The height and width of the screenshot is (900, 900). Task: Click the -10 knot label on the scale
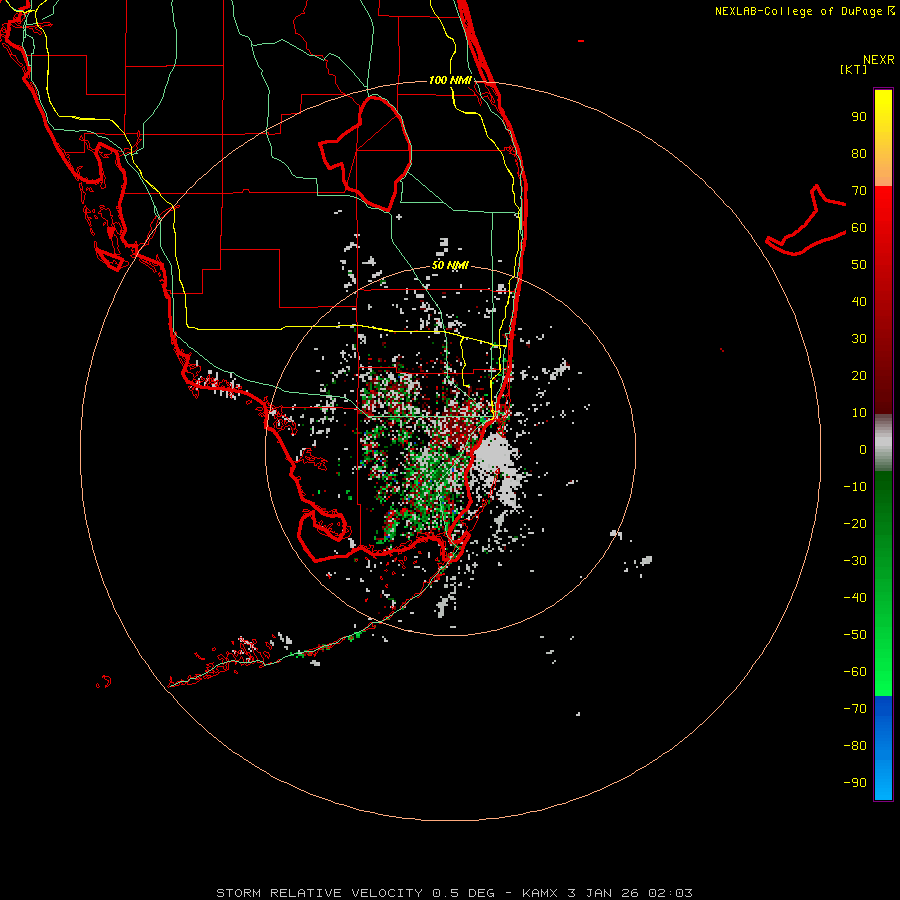855,487
